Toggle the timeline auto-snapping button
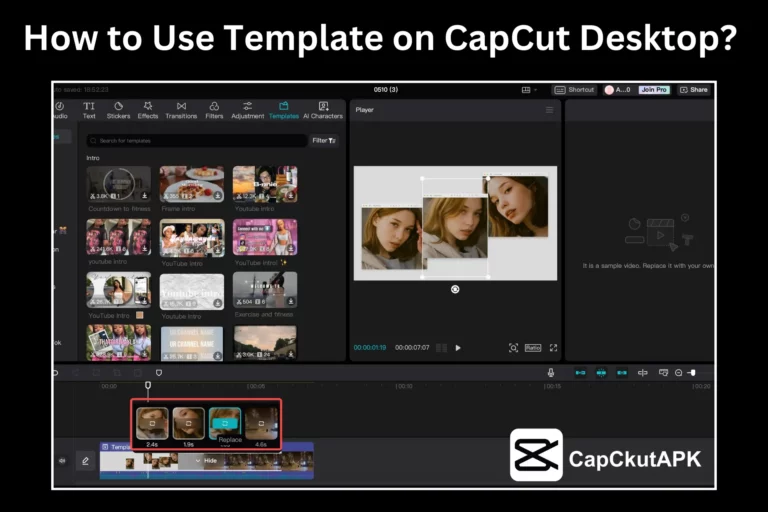Screen dimensions: 768x512 pos(601,373)
